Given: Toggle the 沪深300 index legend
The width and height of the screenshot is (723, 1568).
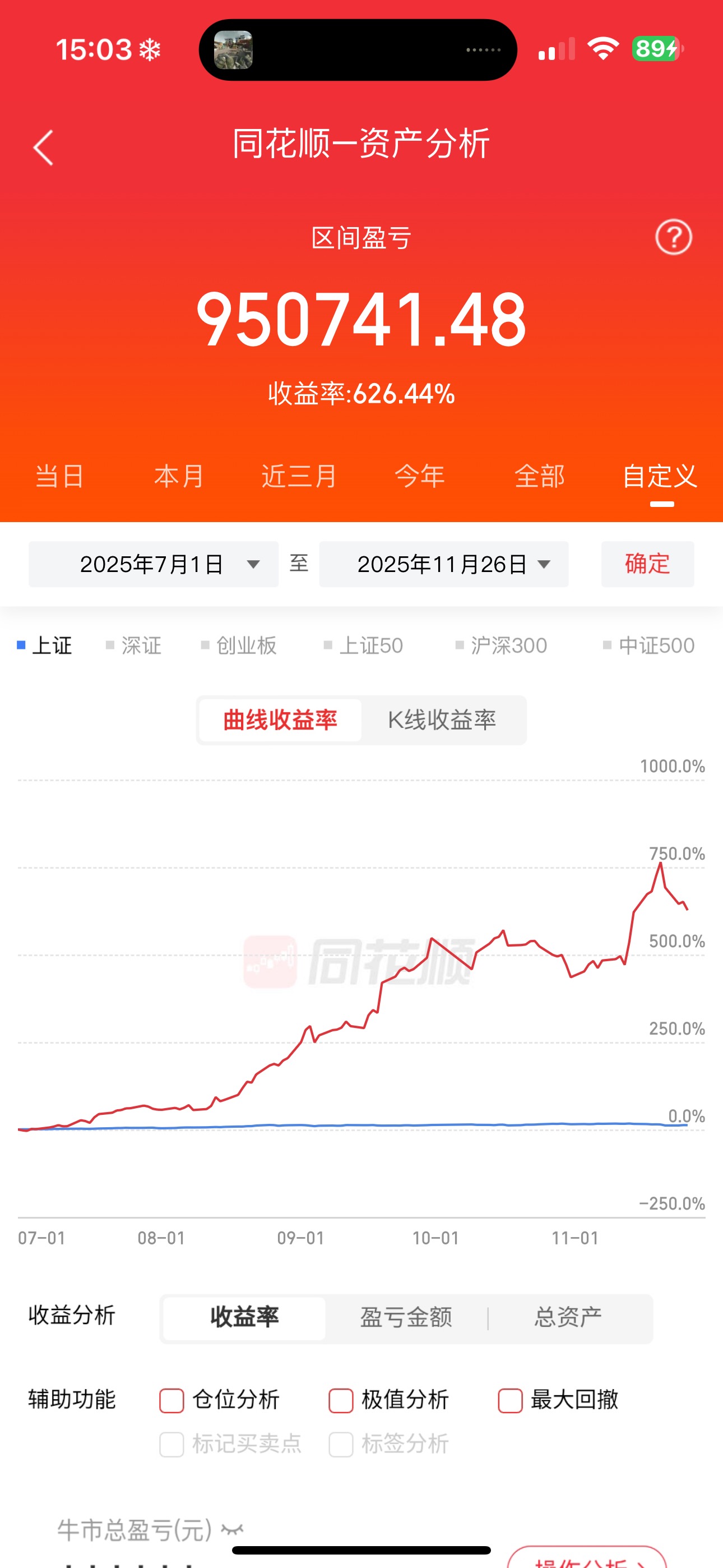Looking at the screenshot, I should click(502, 645).
